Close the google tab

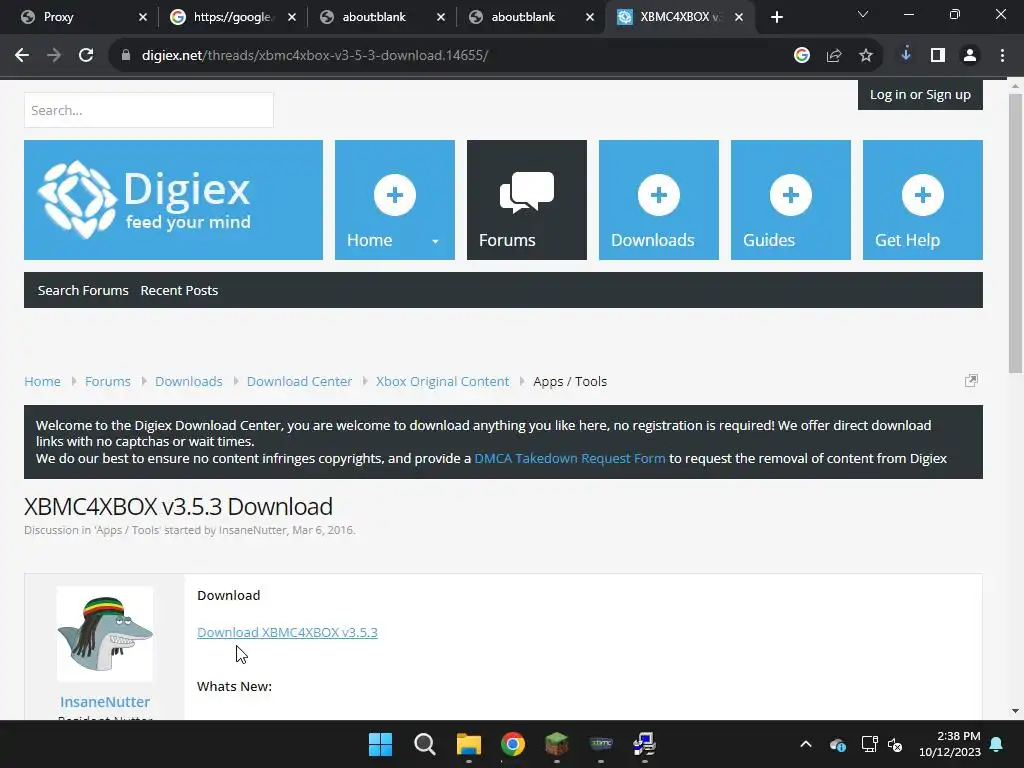tap(292, 17)
